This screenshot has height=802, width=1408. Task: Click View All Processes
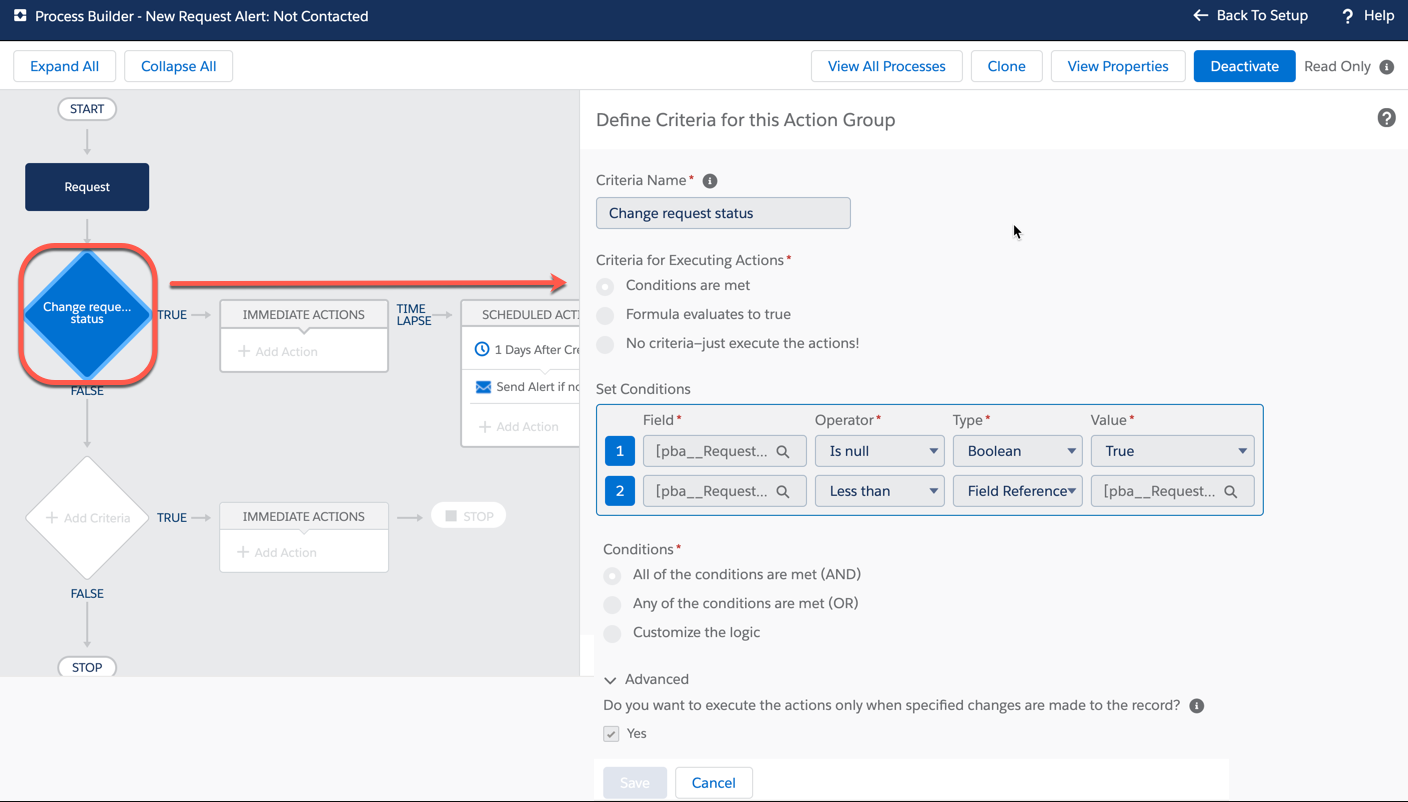886,66
